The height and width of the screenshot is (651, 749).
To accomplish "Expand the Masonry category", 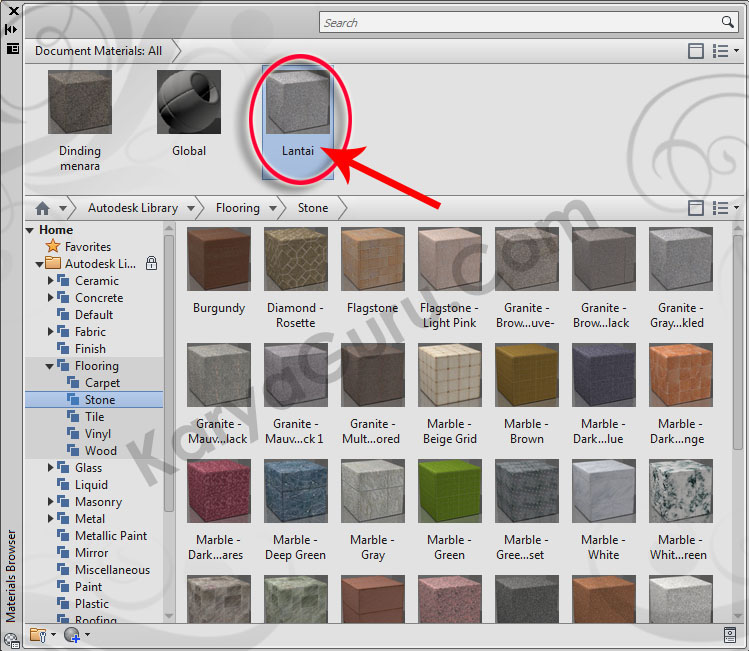I will (51, 502).
